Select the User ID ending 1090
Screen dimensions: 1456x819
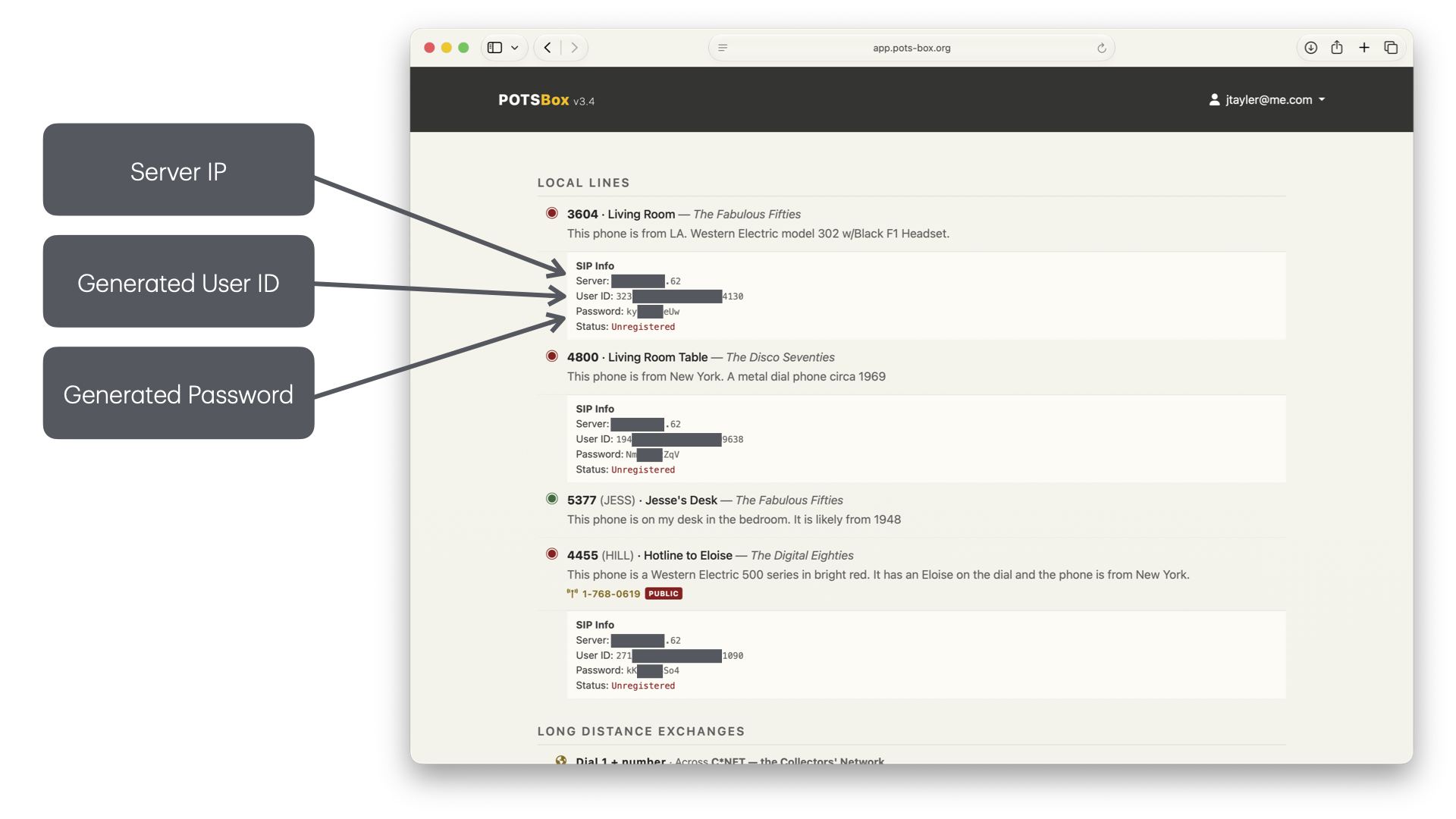[x=679, y=655]
